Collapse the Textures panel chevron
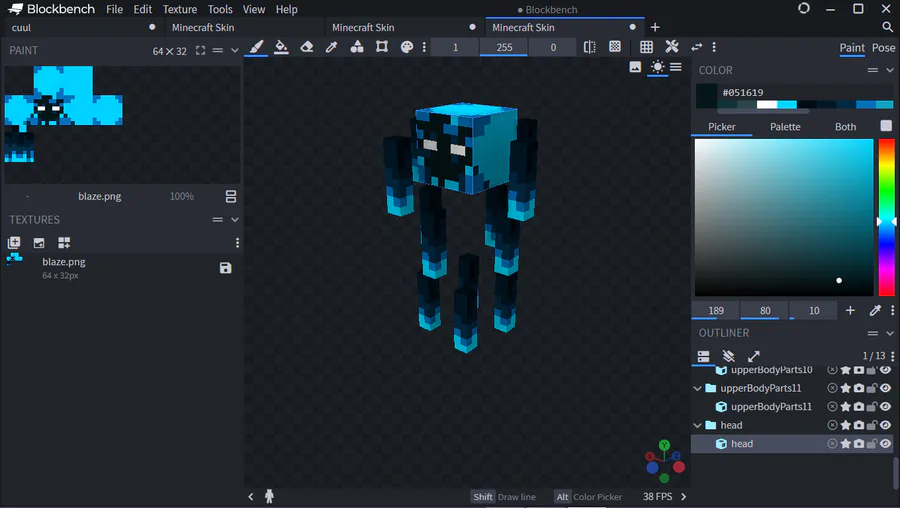 coord(234,220)
